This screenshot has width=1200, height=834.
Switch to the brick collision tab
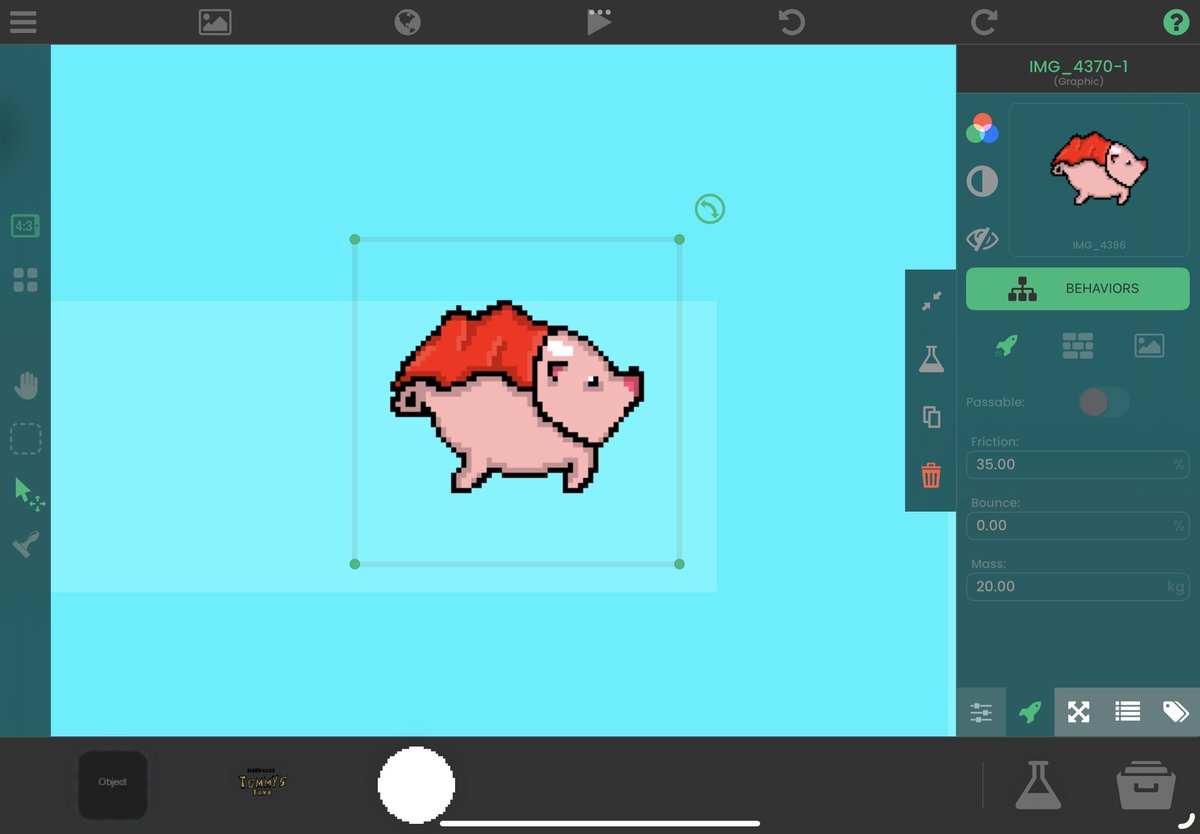pos(1077,344)
